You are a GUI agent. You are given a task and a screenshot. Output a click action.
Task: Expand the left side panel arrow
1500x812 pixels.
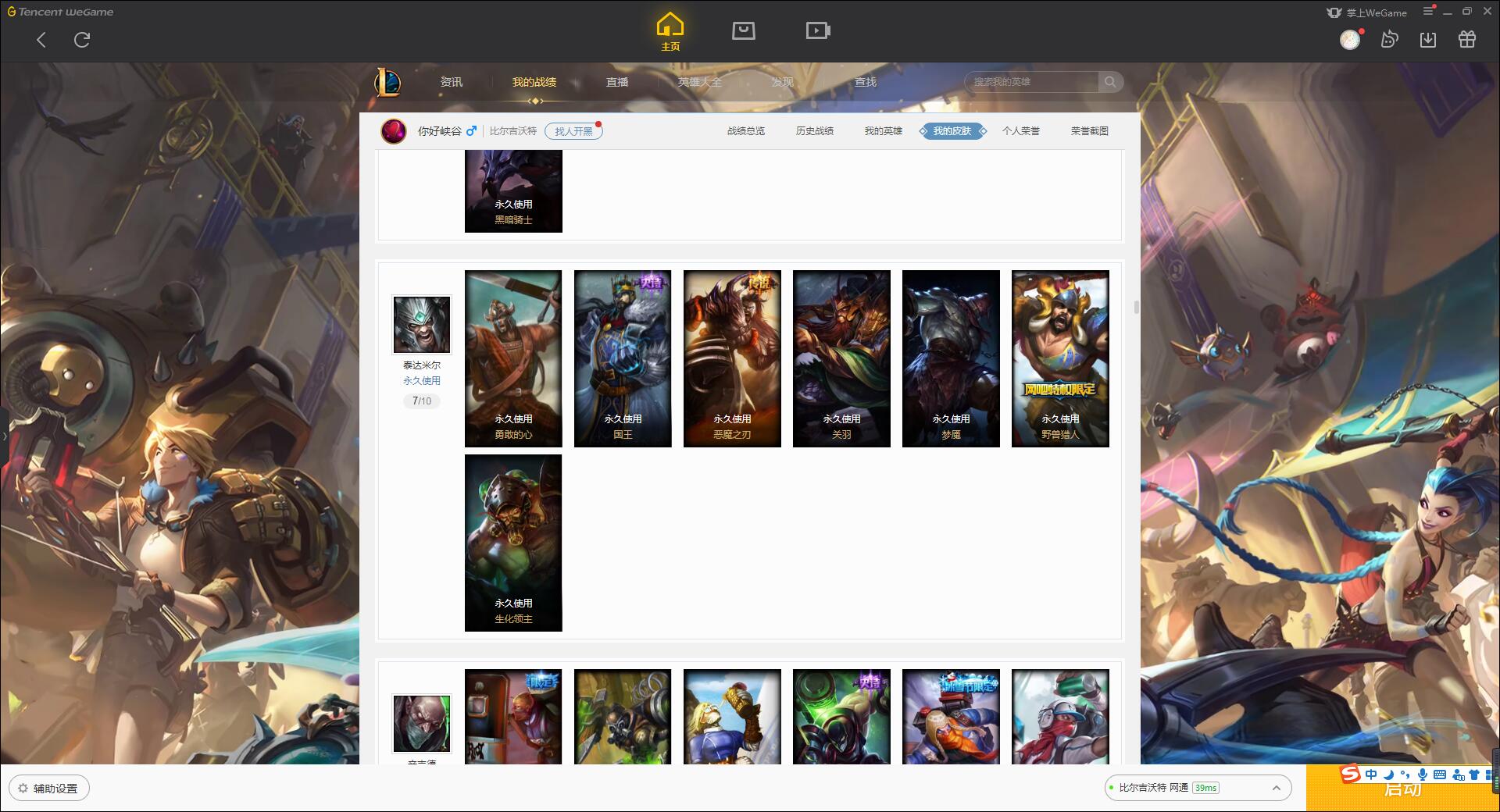[4, 436]
